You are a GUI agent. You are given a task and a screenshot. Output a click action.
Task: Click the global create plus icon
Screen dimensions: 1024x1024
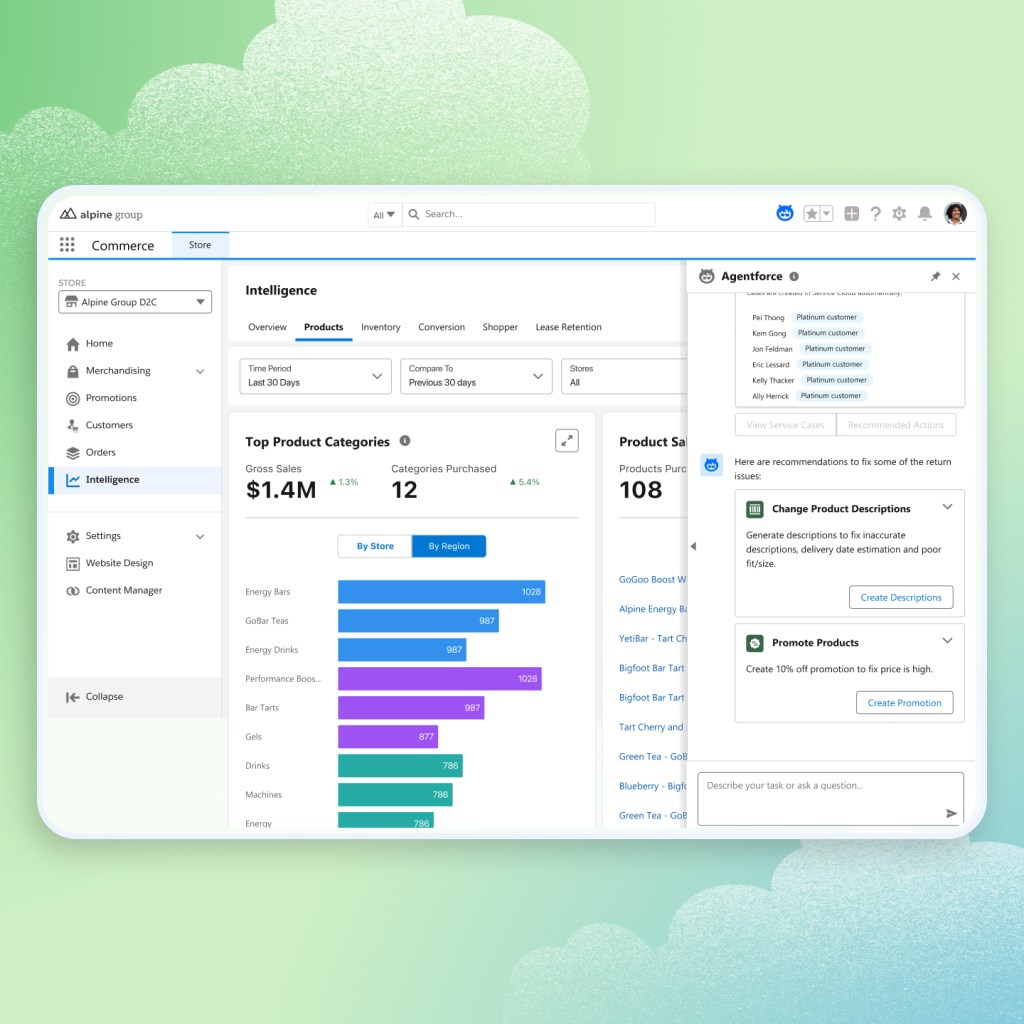click(852, 214)
